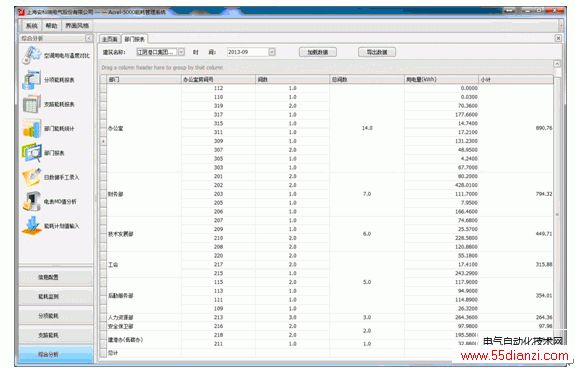Click the 449.71 subtotal cell

pos(516,233)
